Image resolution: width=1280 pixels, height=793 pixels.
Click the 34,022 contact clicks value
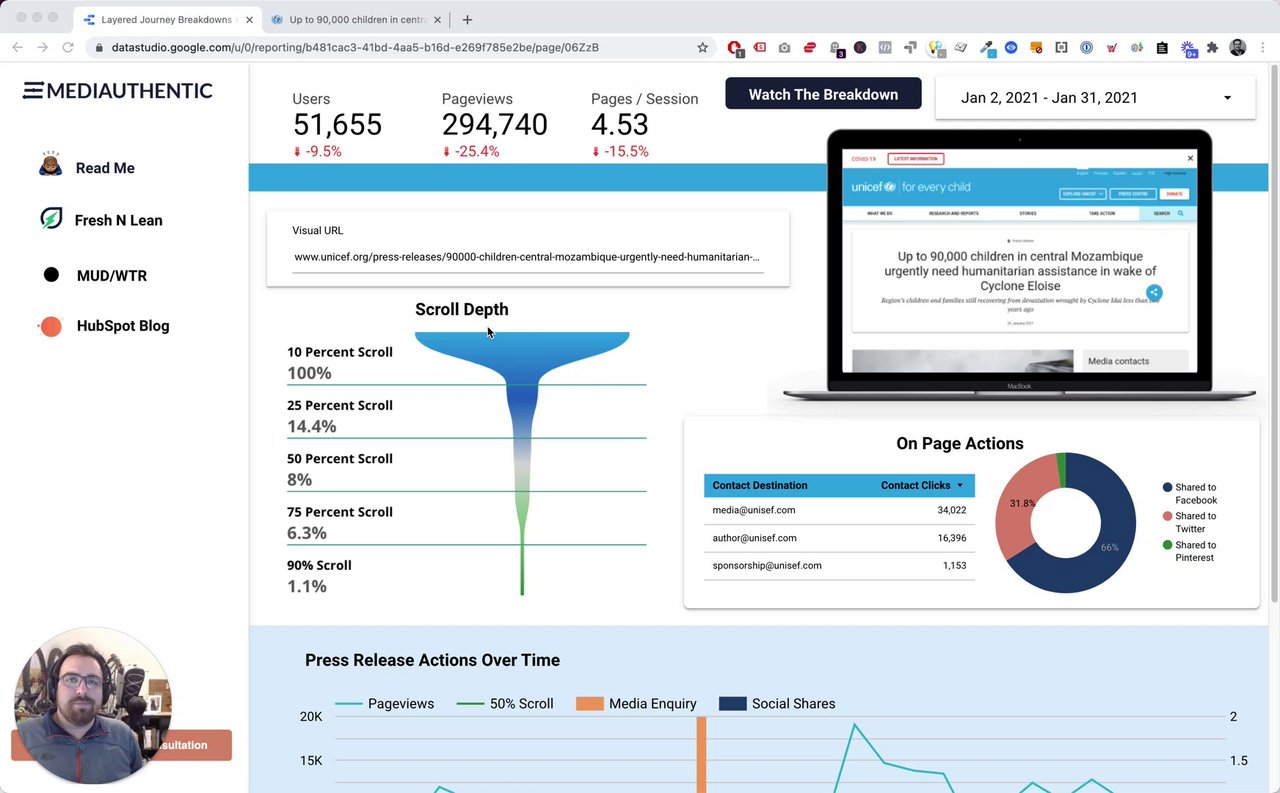(x=951, y=510)
